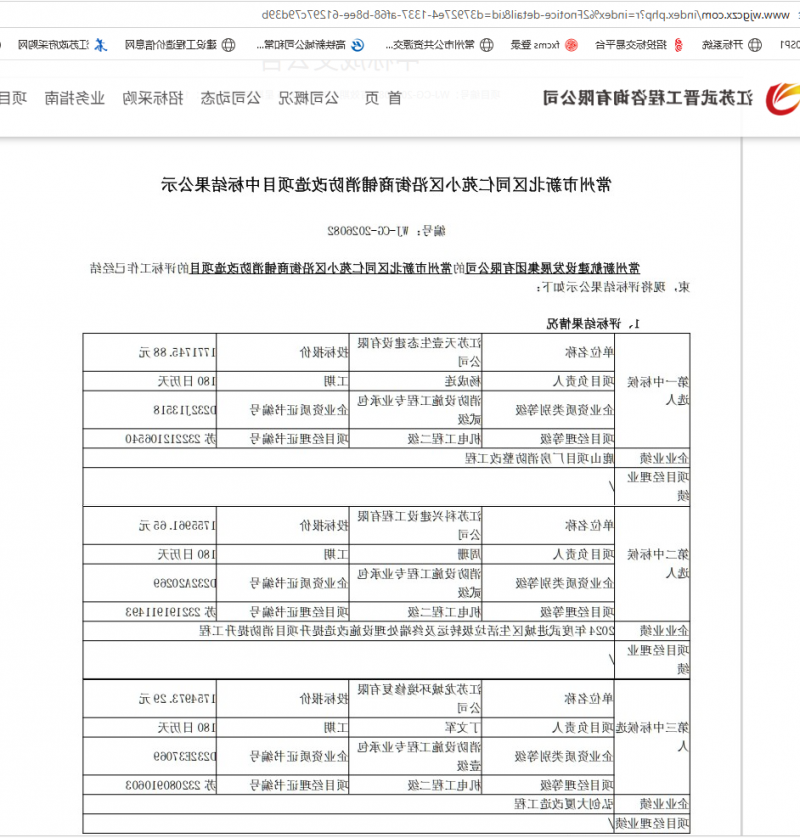Click the 第一中标候选人 cell
800x838 pixels.
click(653, 391)
